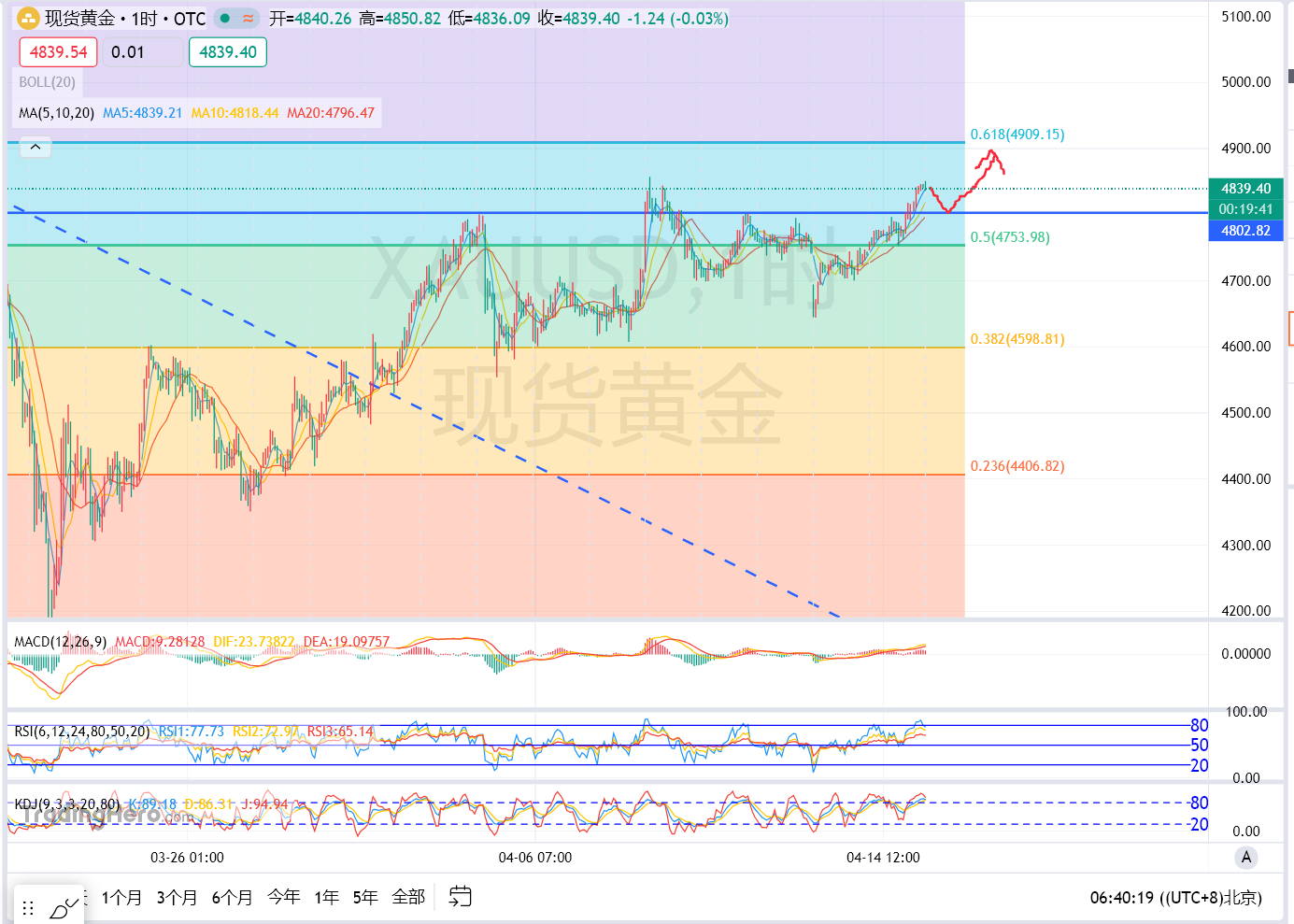Click the red sell price 4839.54
Viewport: 1294px width, 924px height.
click(58, 52)
